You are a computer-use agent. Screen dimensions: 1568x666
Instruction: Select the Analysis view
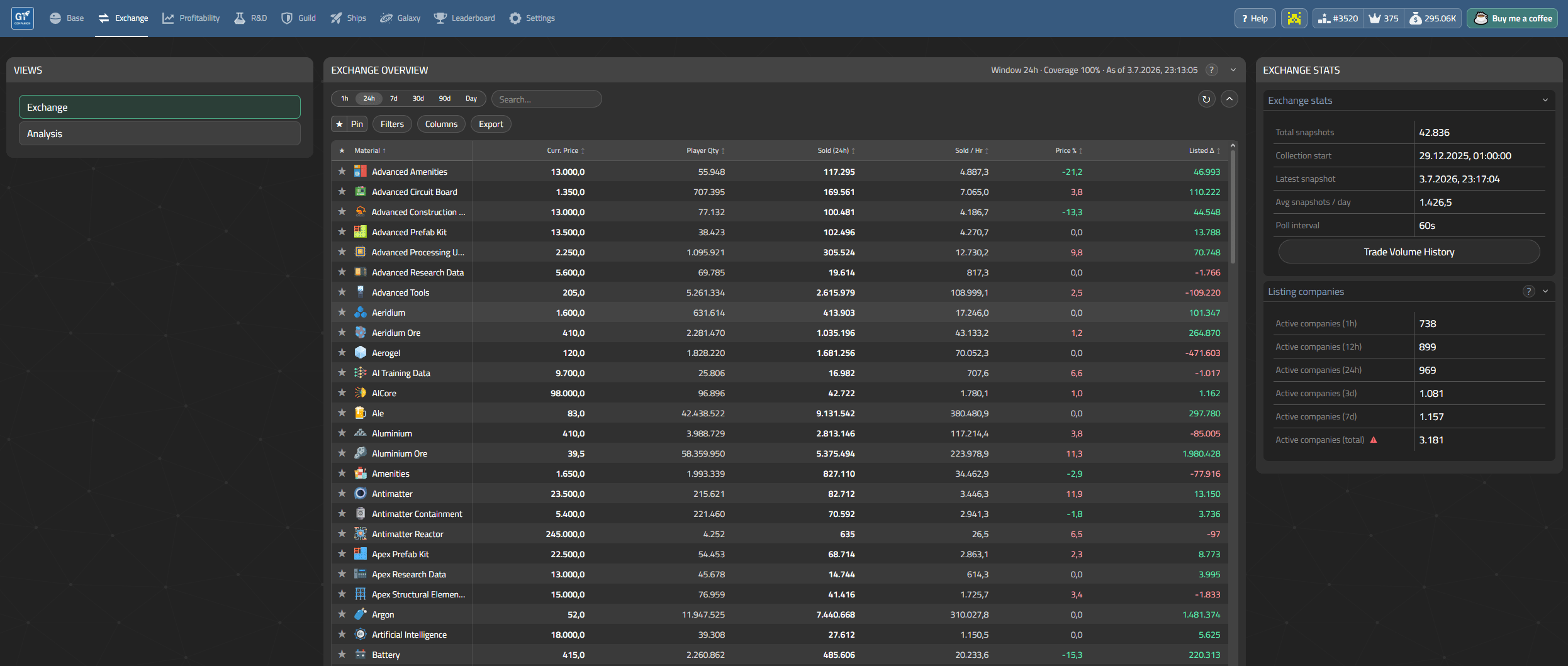click(x=160, y=134)
